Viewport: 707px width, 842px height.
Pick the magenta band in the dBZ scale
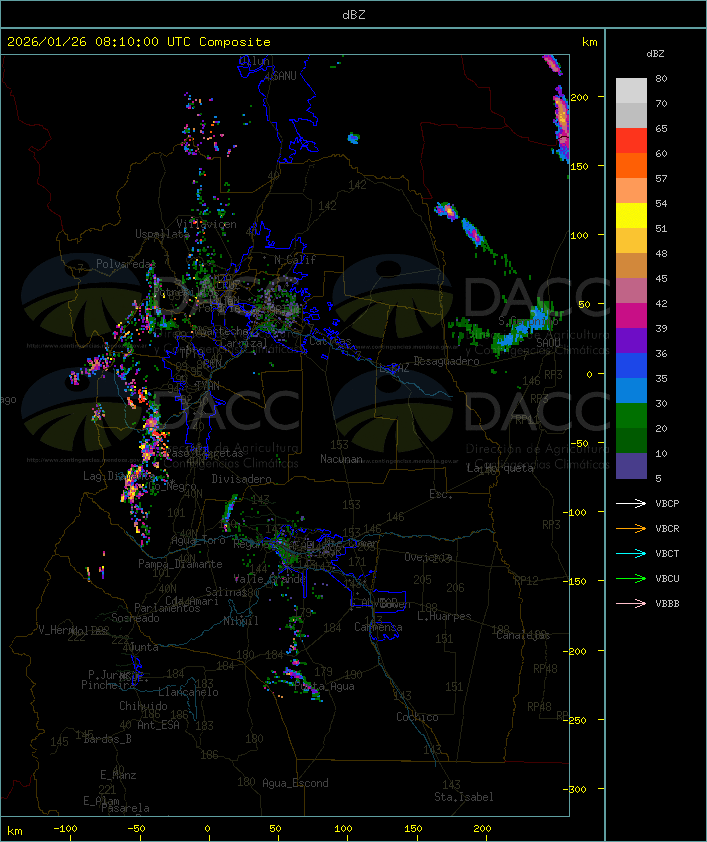point(631,316)
